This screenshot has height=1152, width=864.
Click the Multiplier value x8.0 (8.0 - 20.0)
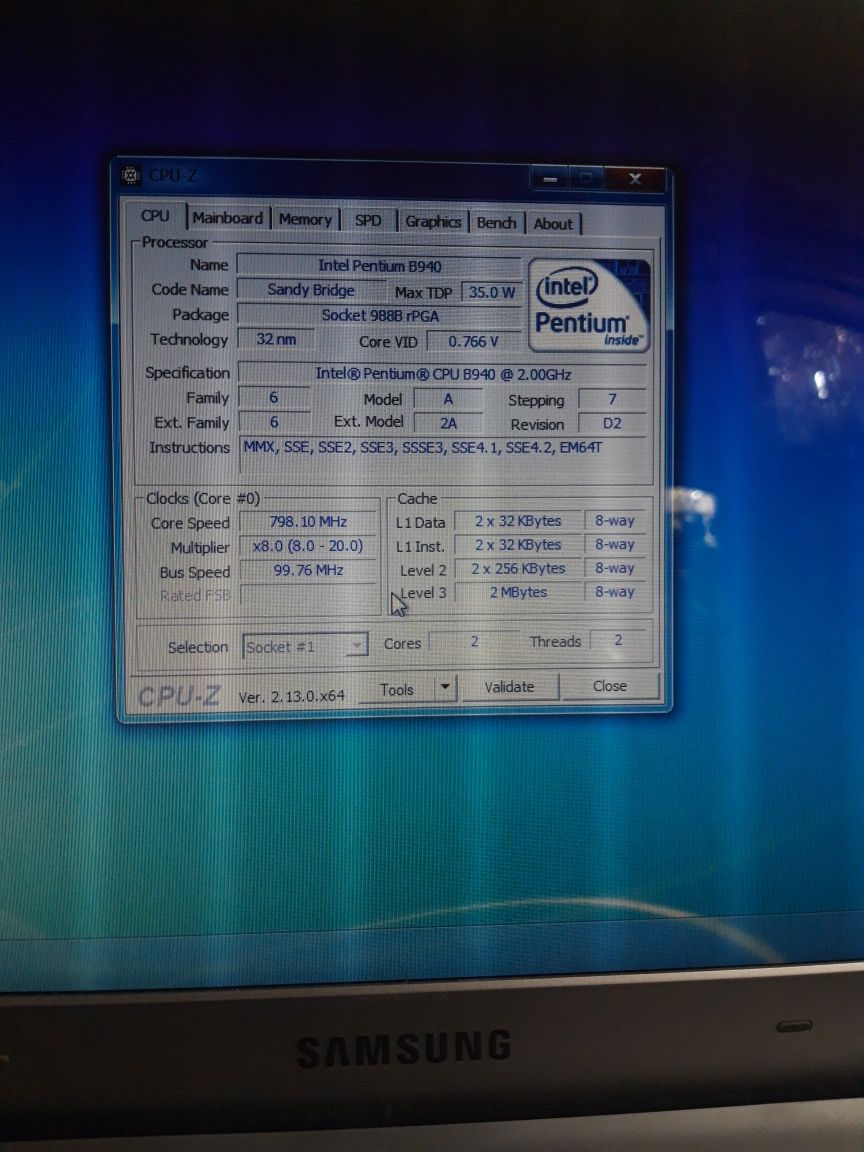coord(308,546)
